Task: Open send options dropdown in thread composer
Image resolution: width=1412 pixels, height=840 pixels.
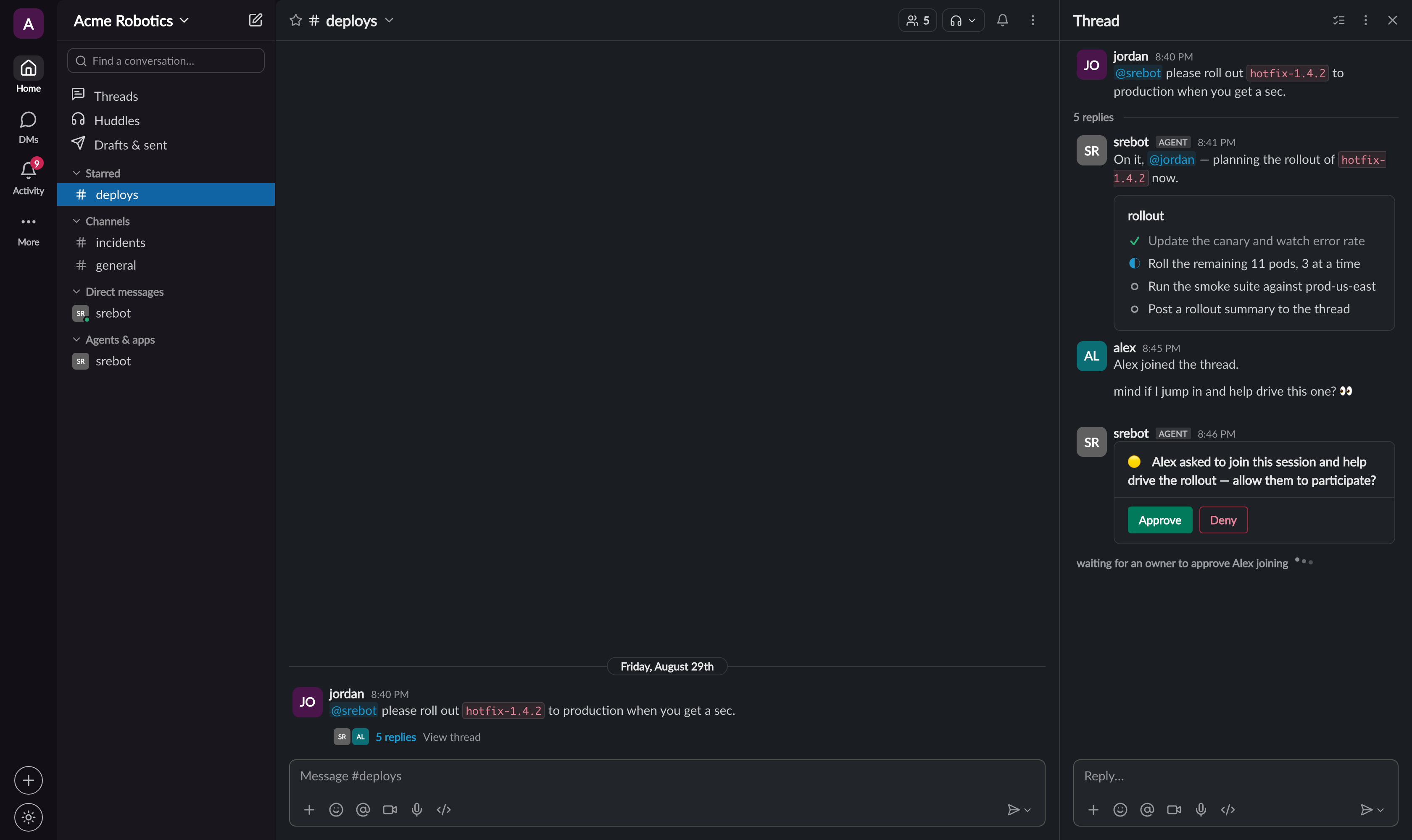Action: 1381,810
